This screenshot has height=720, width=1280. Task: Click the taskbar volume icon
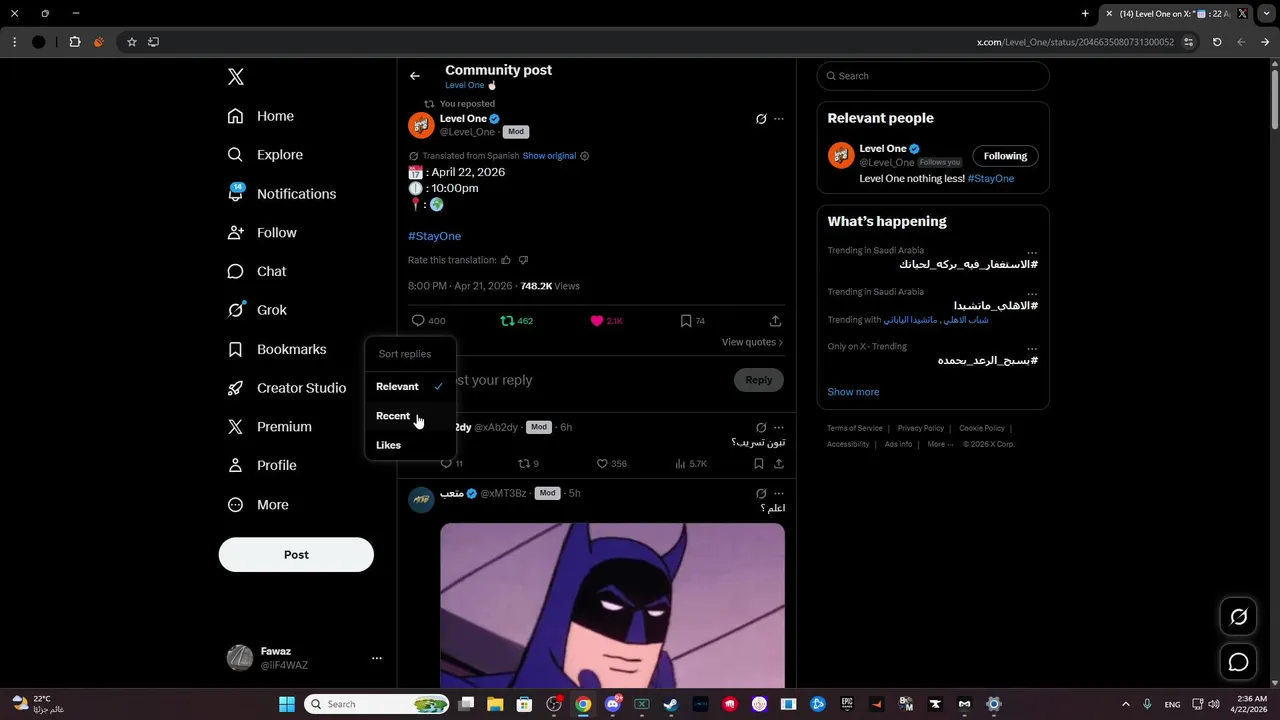pyautogui.click(x=1214, y=704)
